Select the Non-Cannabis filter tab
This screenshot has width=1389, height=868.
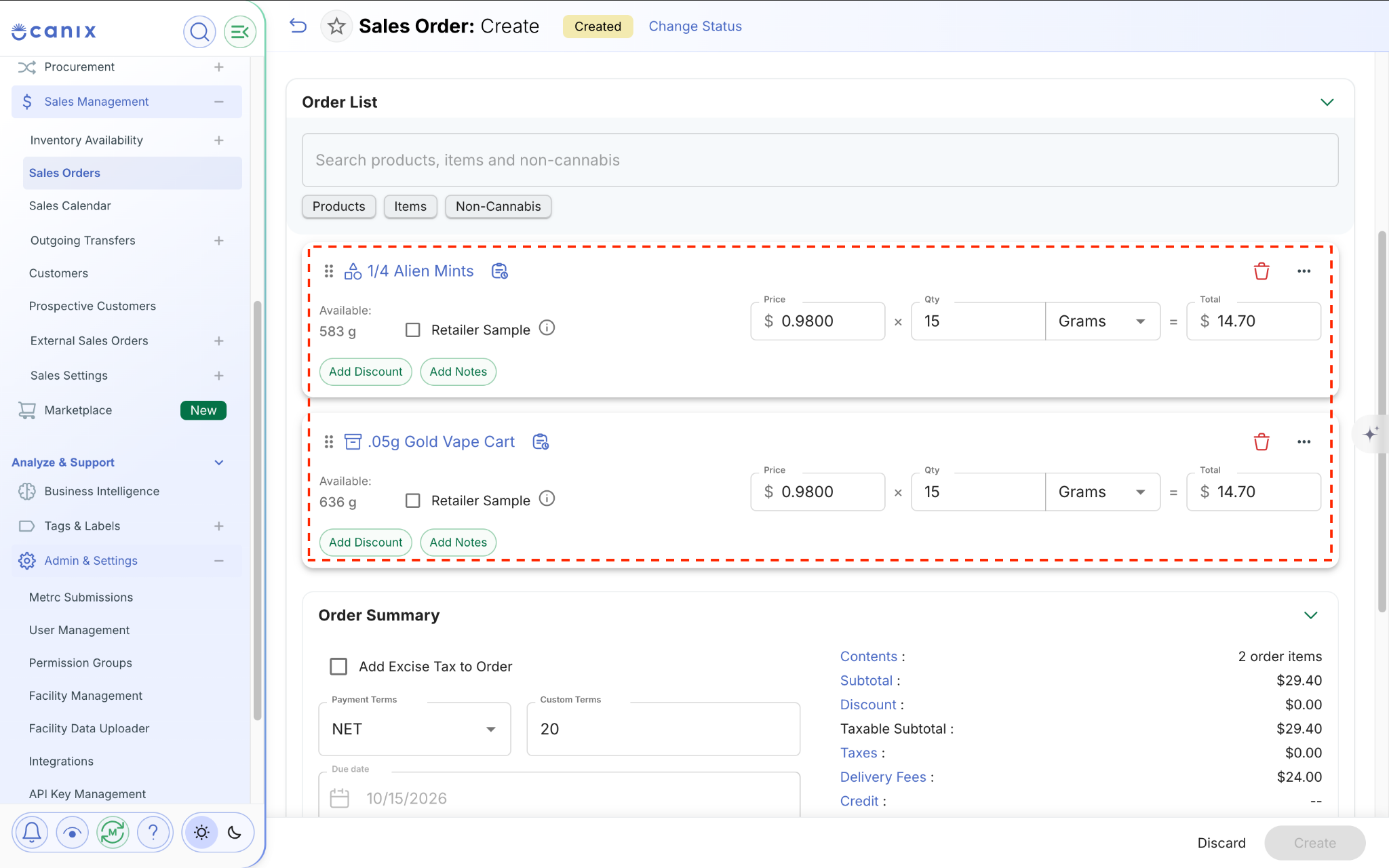pyautogui.click(x=498, y=207)
